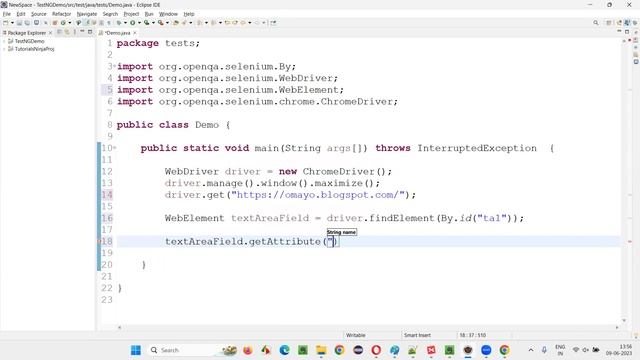Screen dimensions: 640x360
Task: Click the Save toolbar icon
Action: click(x=19, y=23)
